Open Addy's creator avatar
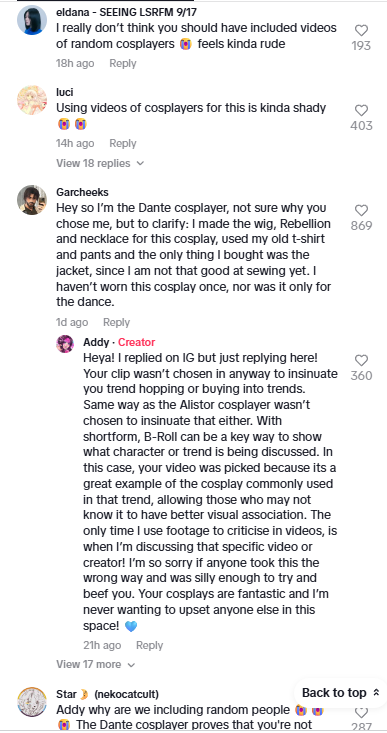 click(65, 344)
